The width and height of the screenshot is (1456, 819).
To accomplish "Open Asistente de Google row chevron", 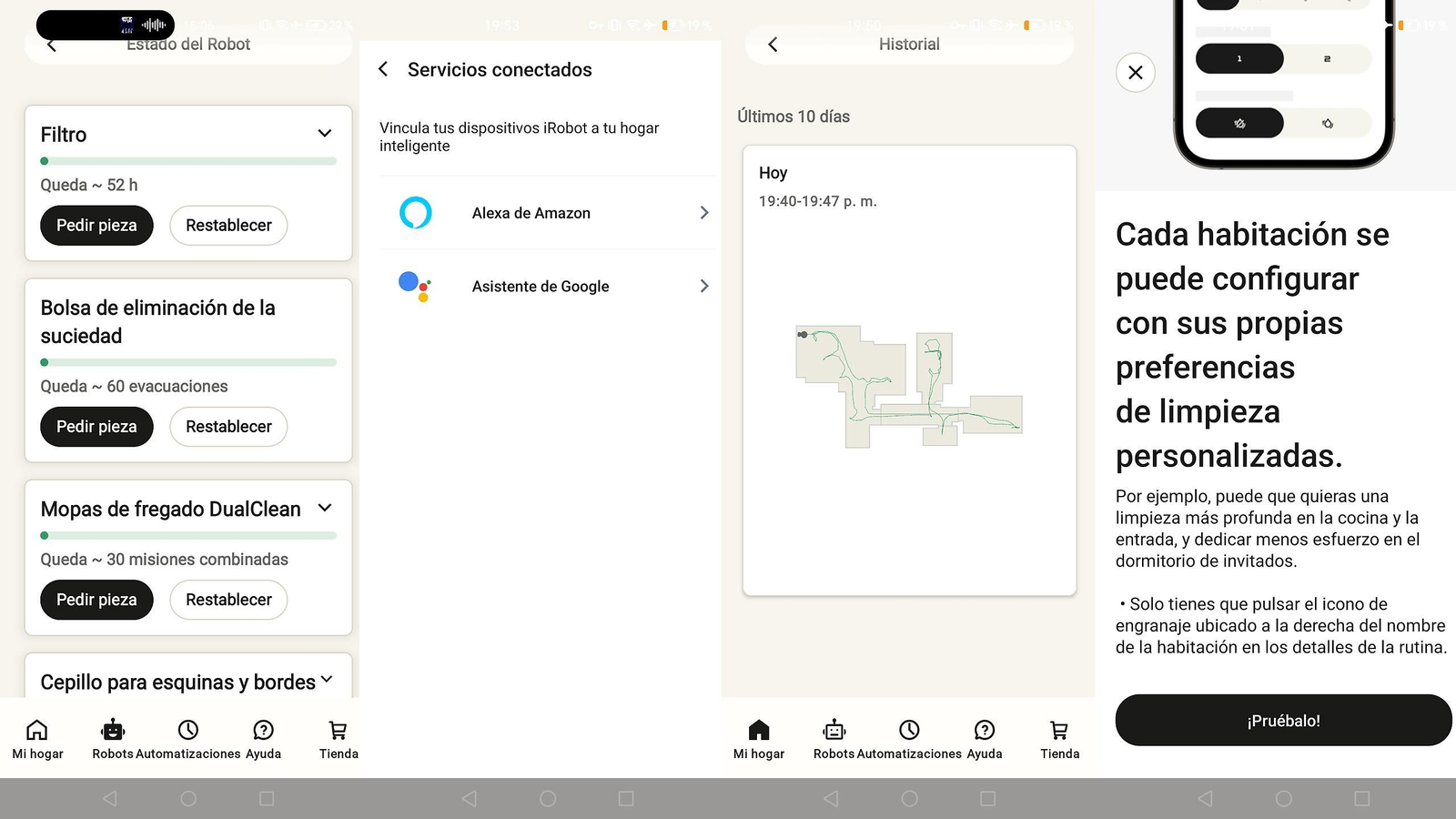I will click(x=703, y=286).
